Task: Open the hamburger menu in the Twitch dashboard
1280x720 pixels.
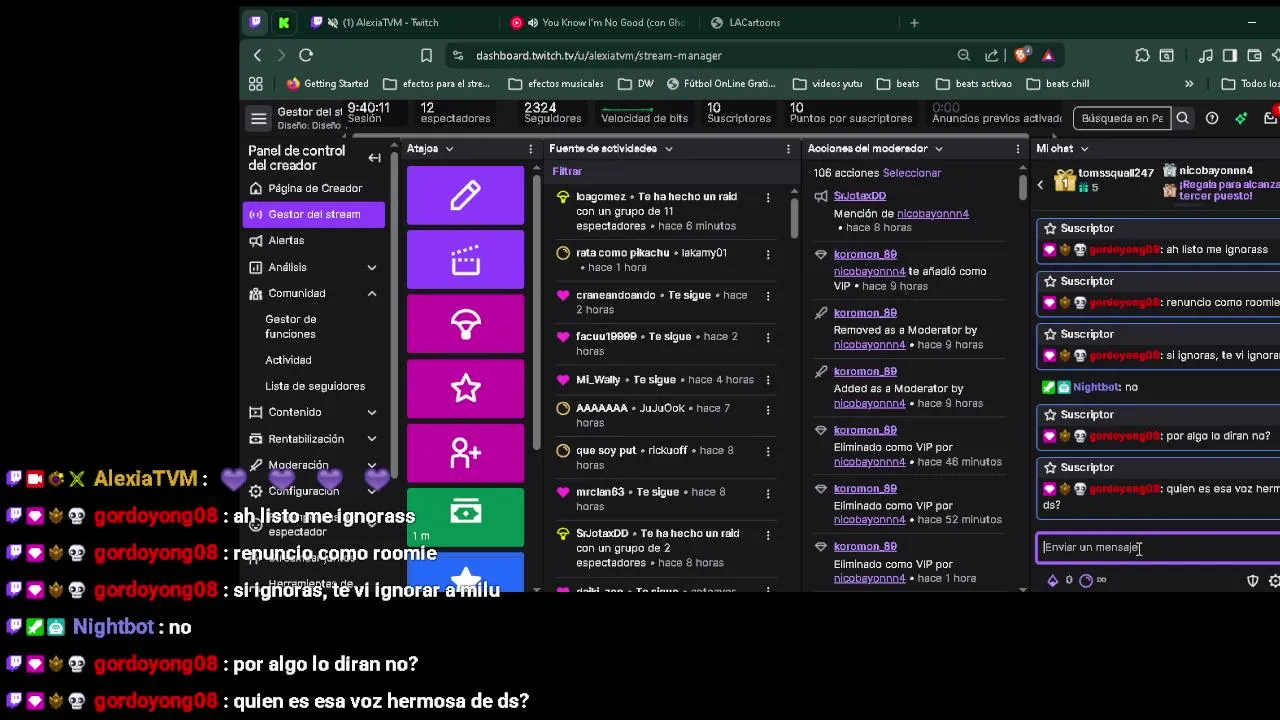Action: pos(259,119)
